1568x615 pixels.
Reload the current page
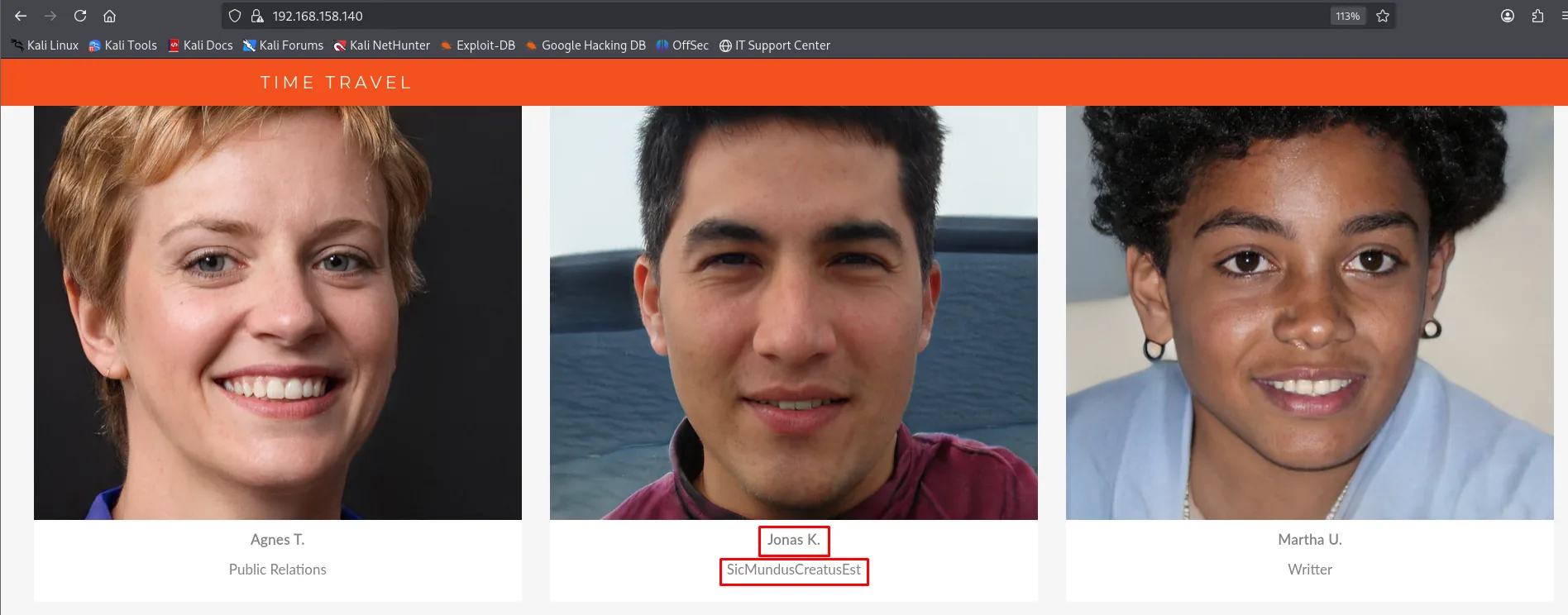tap(80, 16)
